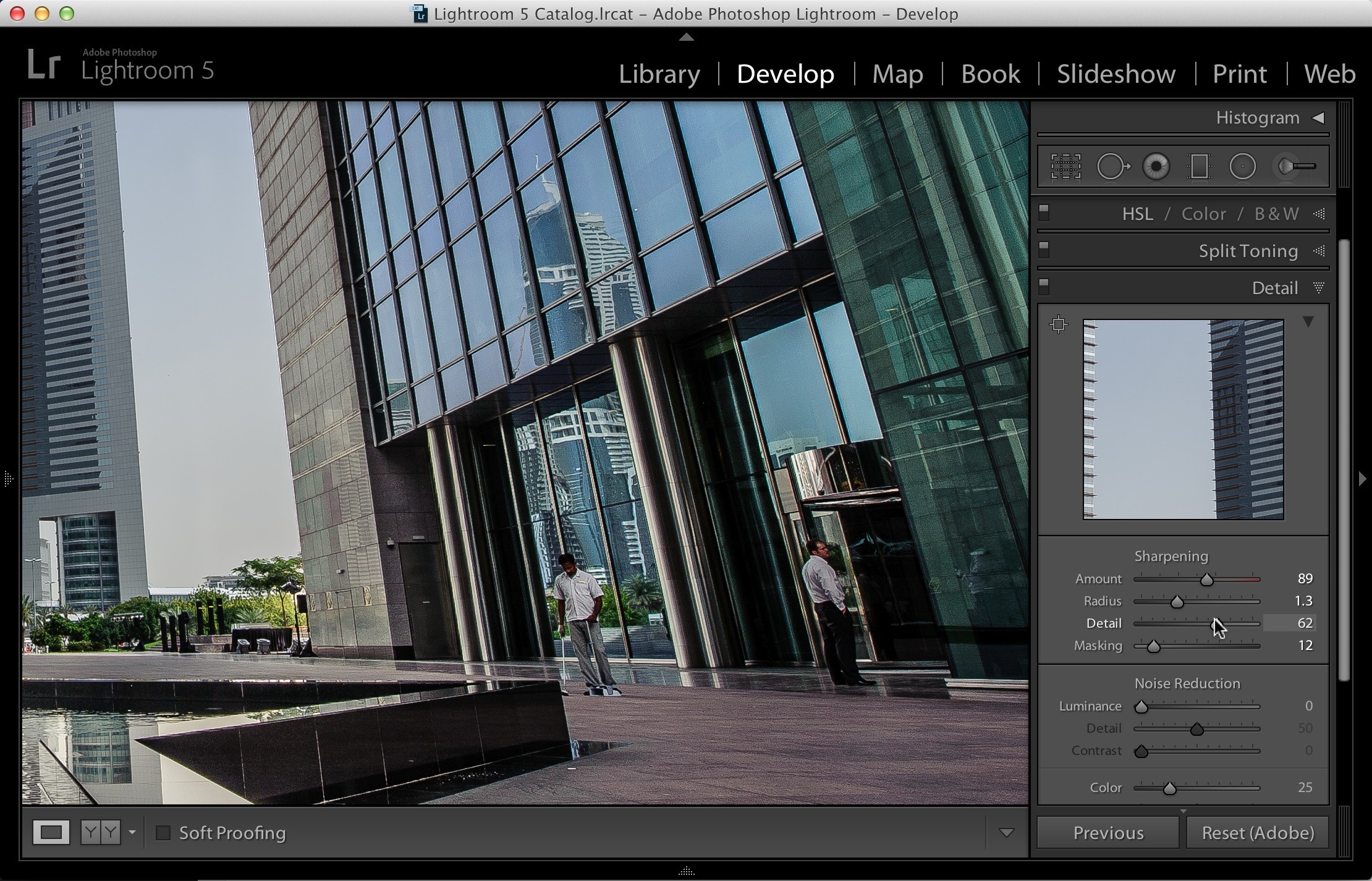Click the Sharpening section label
Screen dimensions: 1372x881
point(1171,556)
